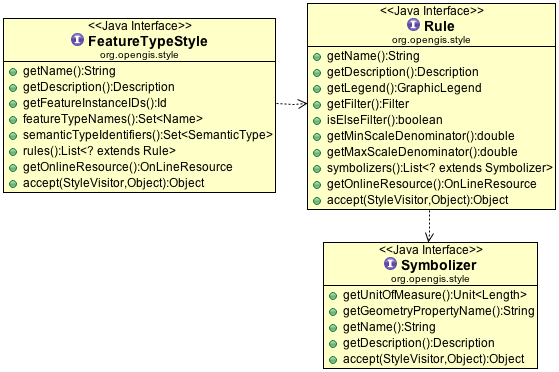The width and height of the screenshot is (559, 372).
Task: Click the green dot beside semanticTypeIdentifiers()
Action: pyautogui.click(x=13, y=136)
